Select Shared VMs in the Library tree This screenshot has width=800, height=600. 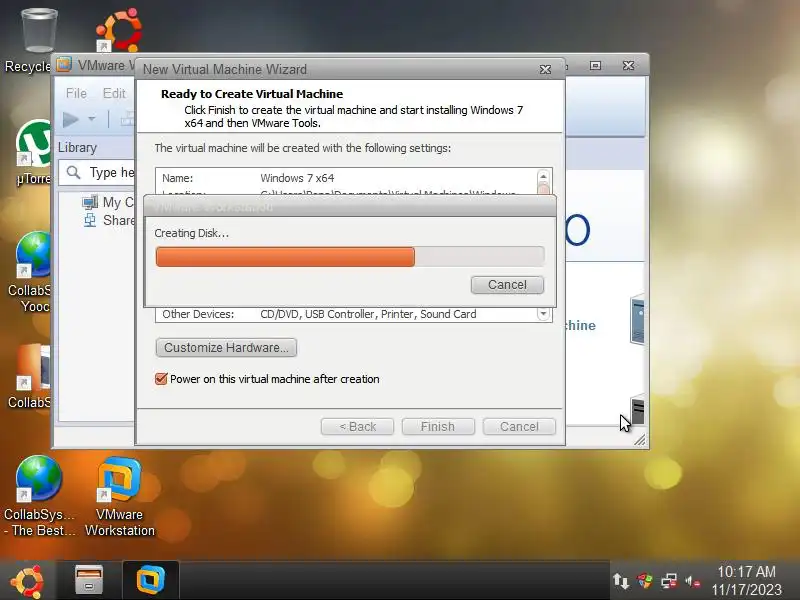tap(109, 220)
